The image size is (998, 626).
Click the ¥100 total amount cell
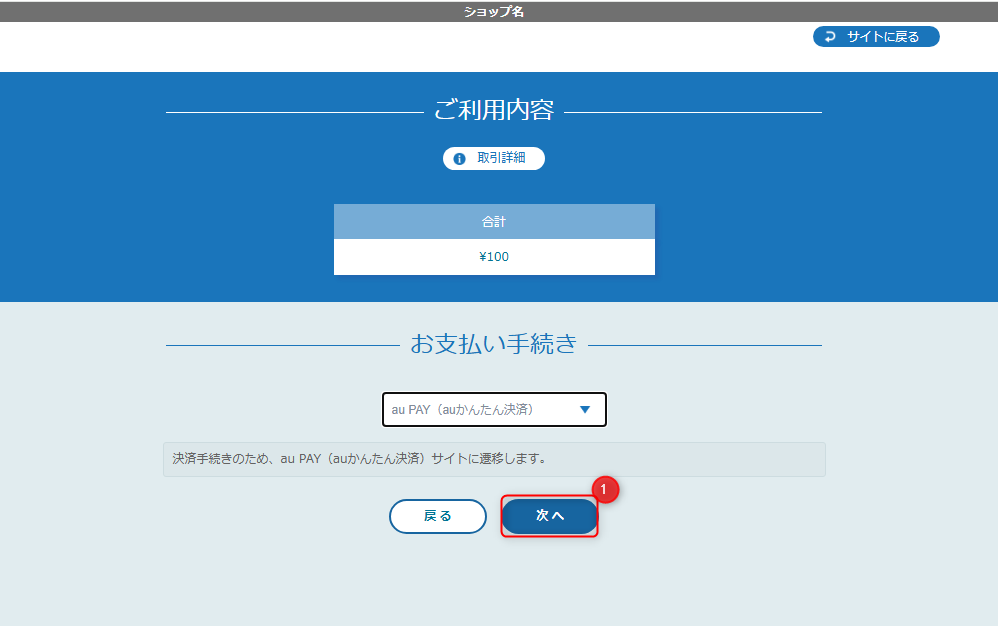pos(494,256)
